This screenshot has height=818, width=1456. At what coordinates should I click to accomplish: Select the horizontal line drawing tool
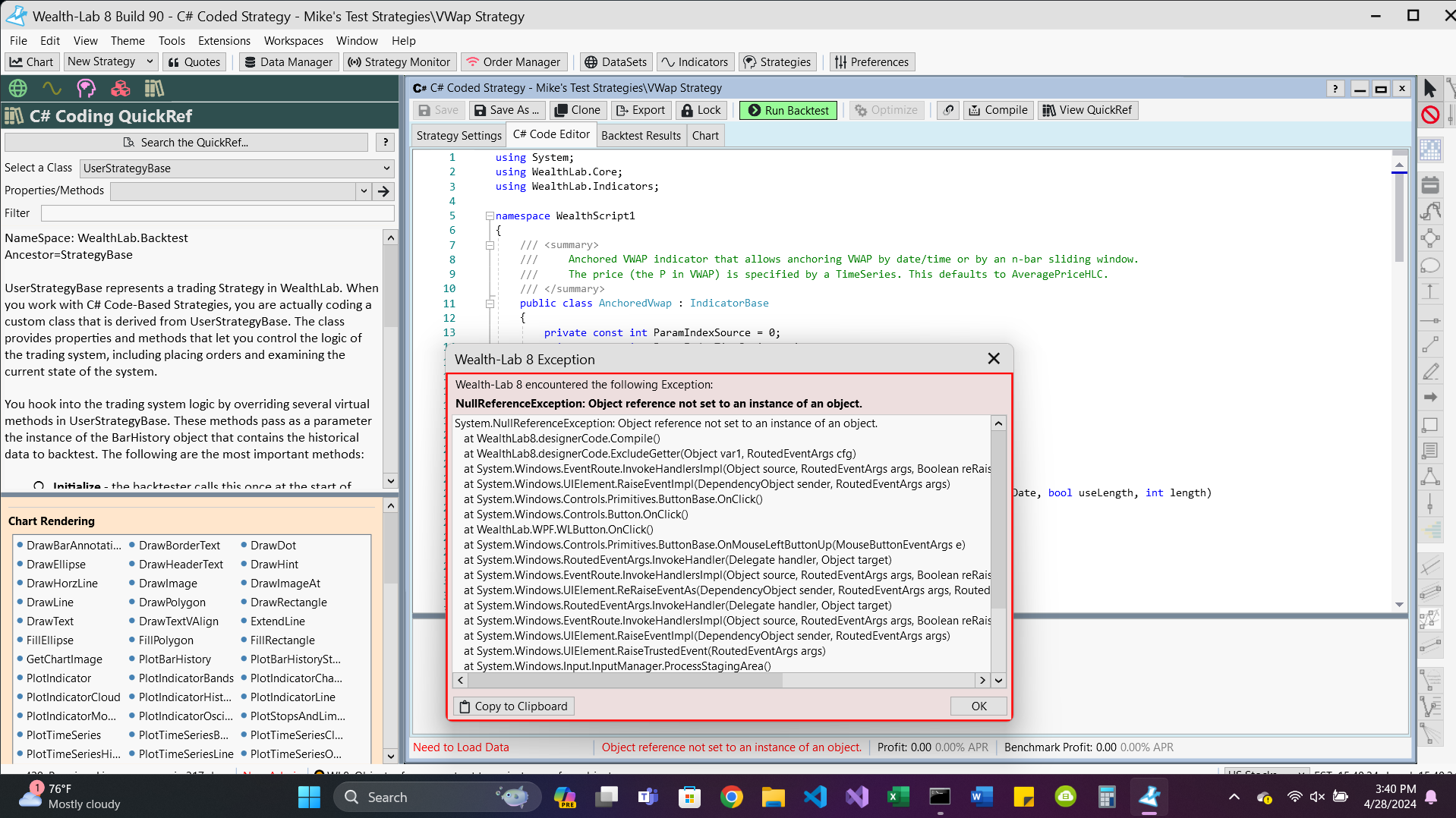[1430, 319]
